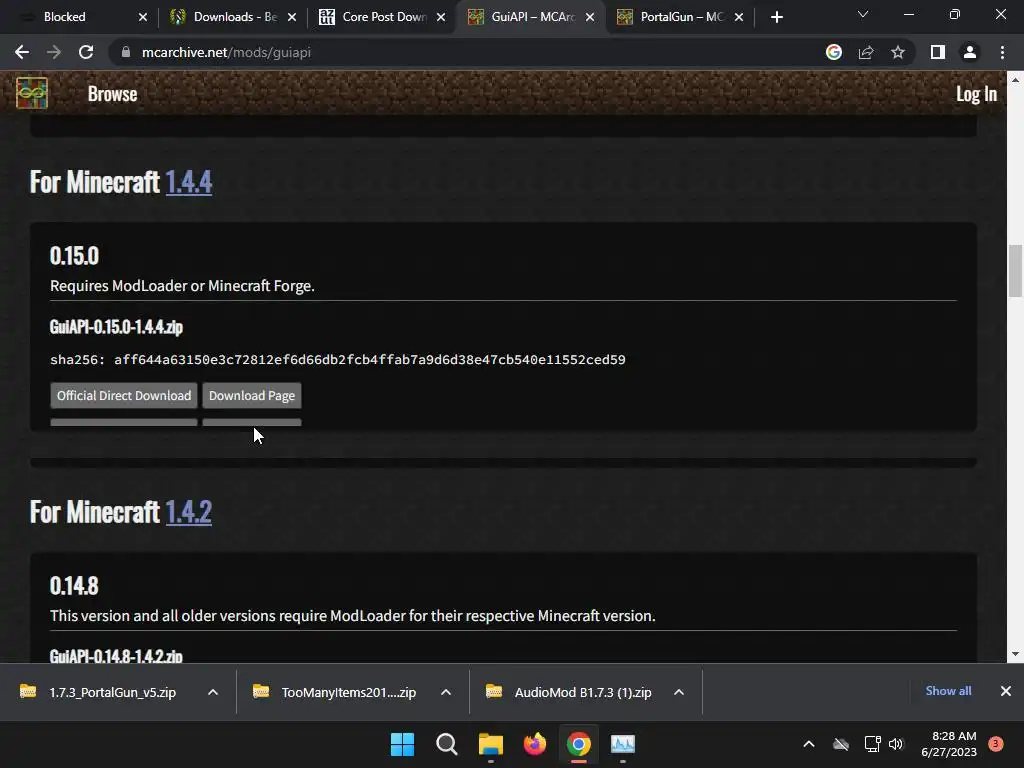1024x768 pixels.
Task: Click the cloud sync tray icon
Action: (x=841, y=744)
